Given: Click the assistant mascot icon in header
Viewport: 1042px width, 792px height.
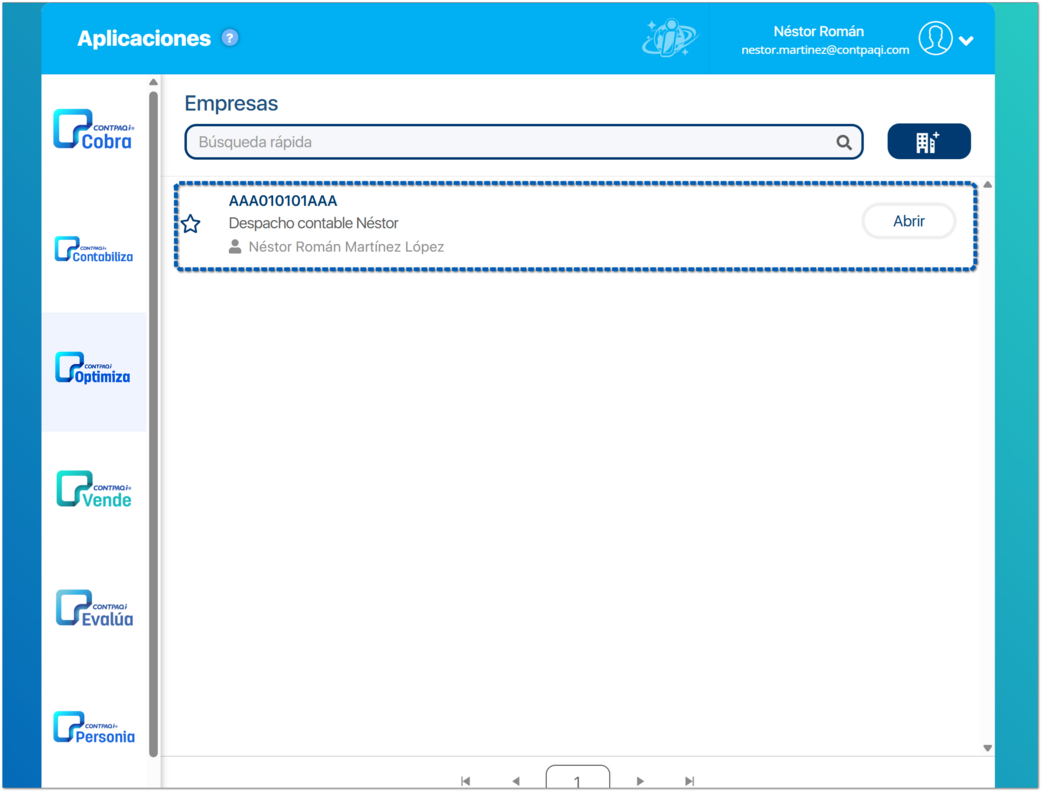Looking at the screenshot, I should click(x=669, y=39).
